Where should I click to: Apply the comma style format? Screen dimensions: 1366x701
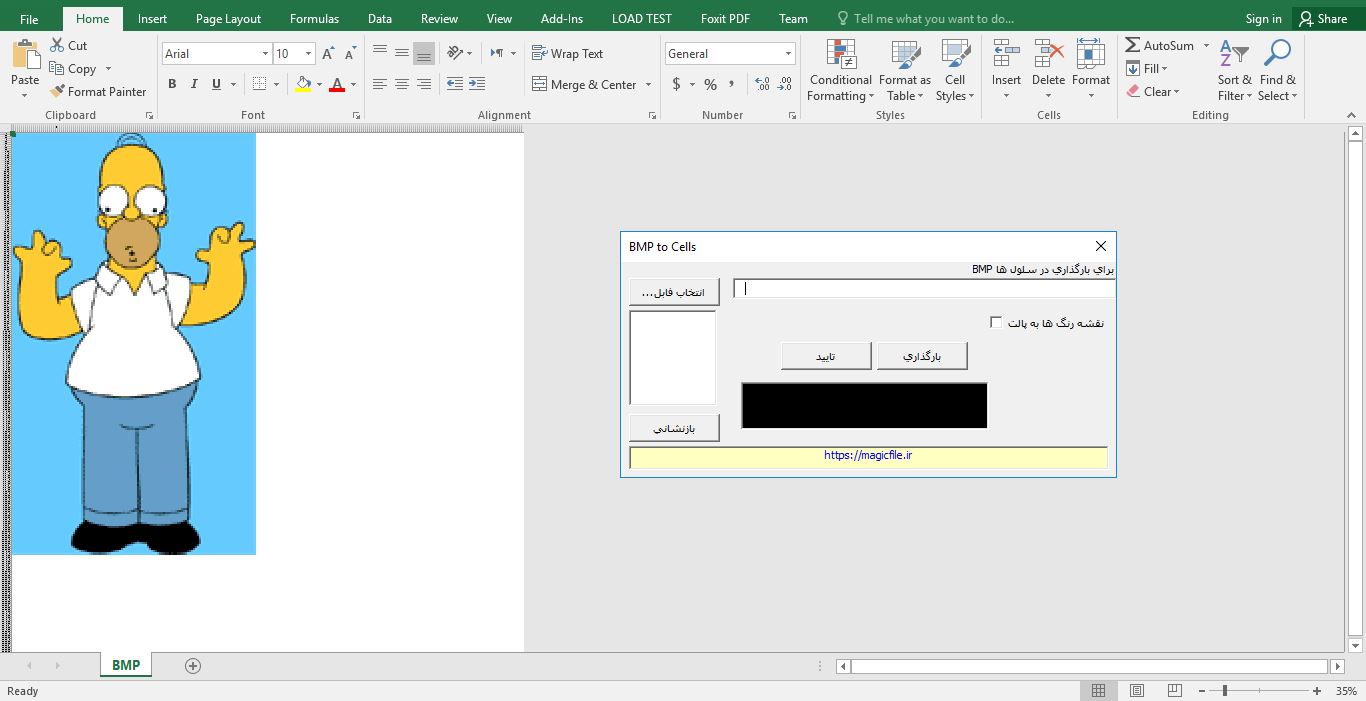tap(732, 85)
